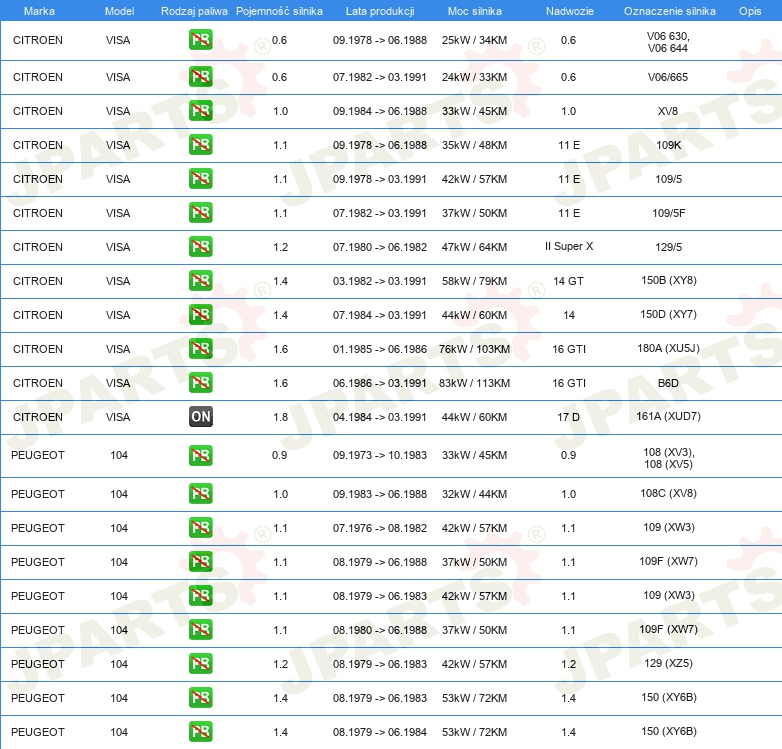This screenshot has height=749, width=782.
Task: Select engine code 129 (XZ5)
Action: (x=668, y=663)
